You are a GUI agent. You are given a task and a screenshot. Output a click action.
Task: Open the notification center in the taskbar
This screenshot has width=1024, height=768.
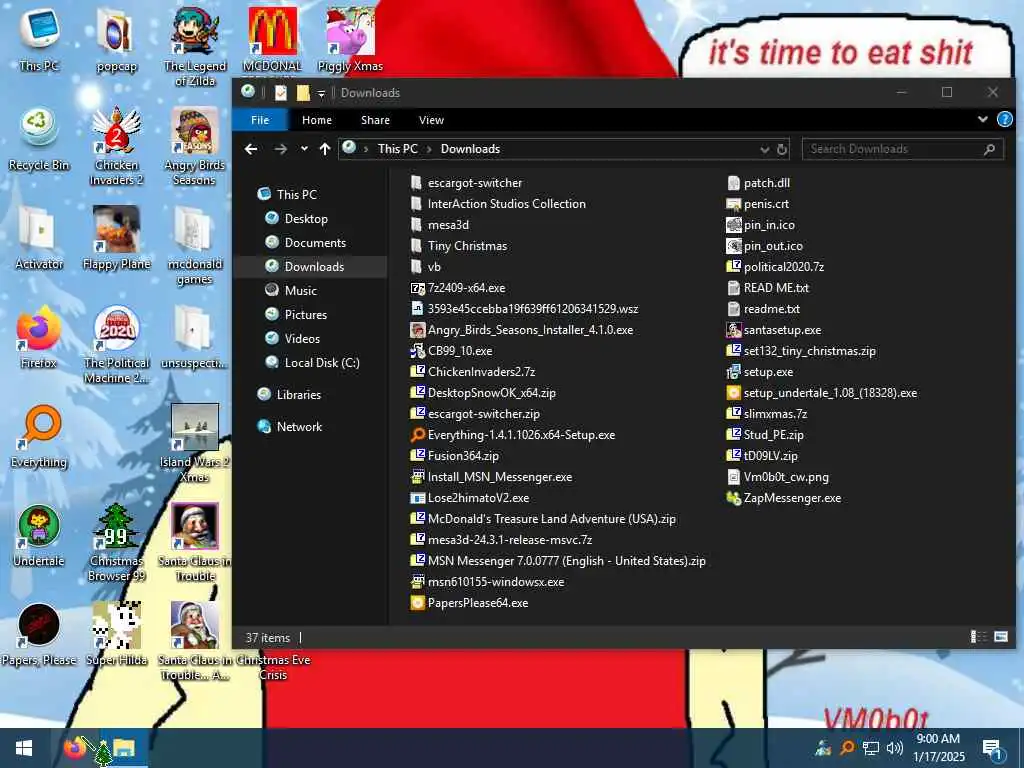[x=992, y=748]
